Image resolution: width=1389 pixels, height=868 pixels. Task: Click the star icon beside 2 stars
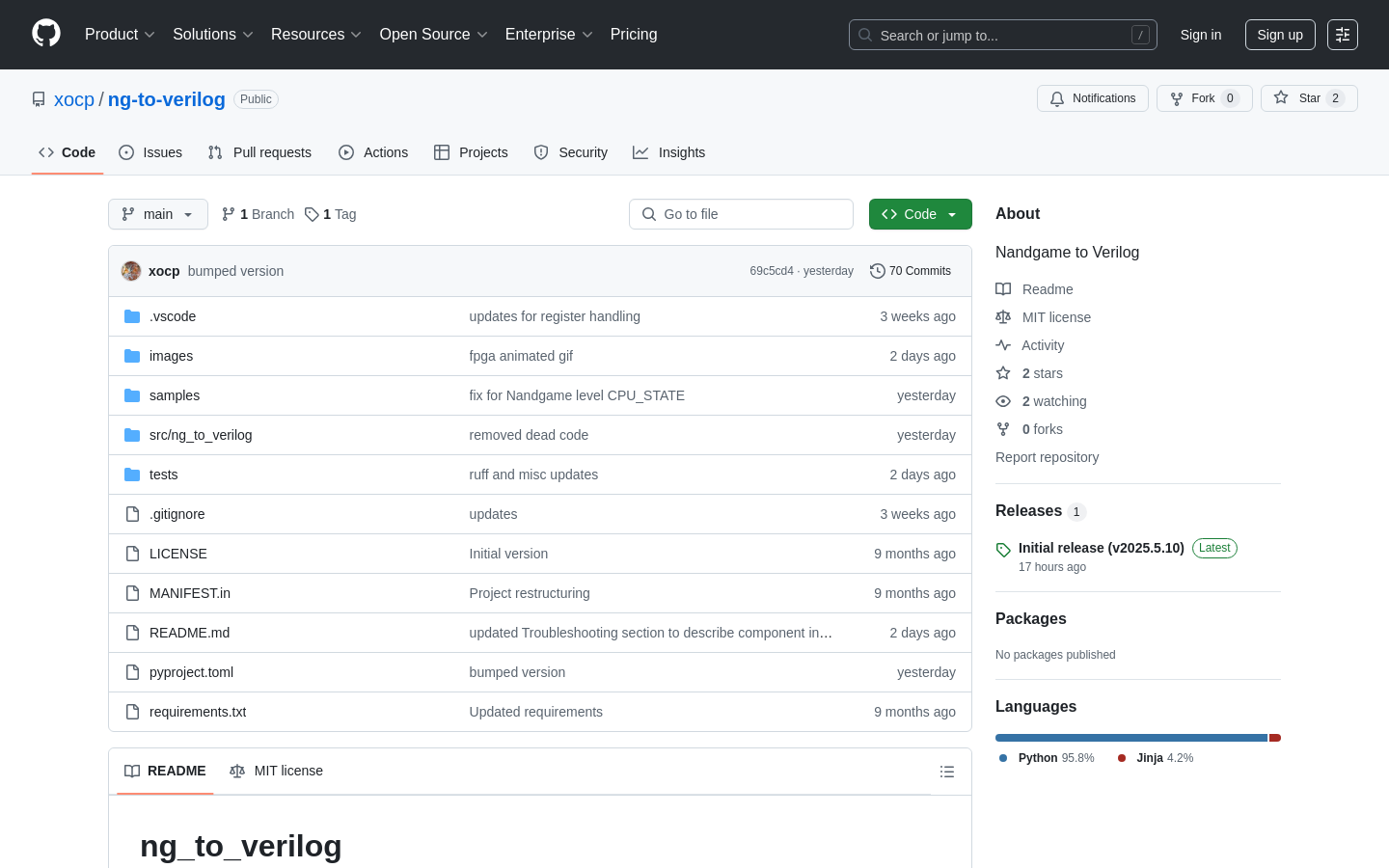(1003, 373)
